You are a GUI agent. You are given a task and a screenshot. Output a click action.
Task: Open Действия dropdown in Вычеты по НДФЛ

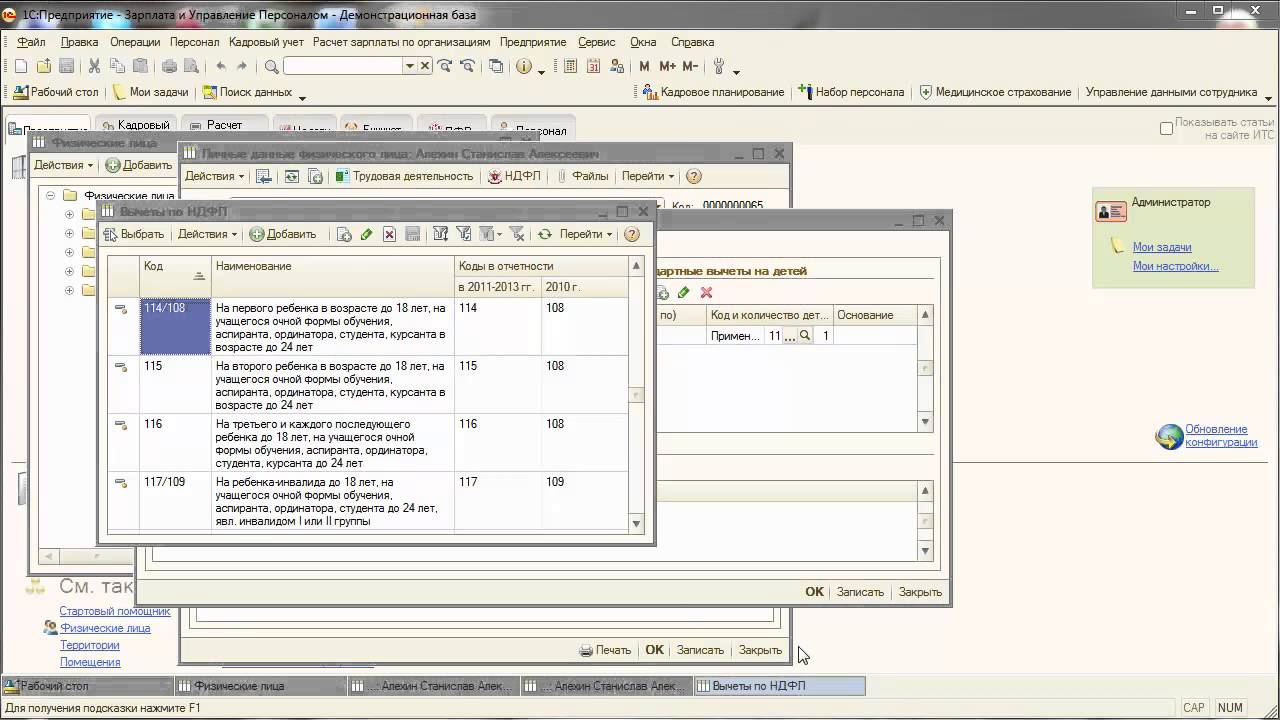coord(207,234)
